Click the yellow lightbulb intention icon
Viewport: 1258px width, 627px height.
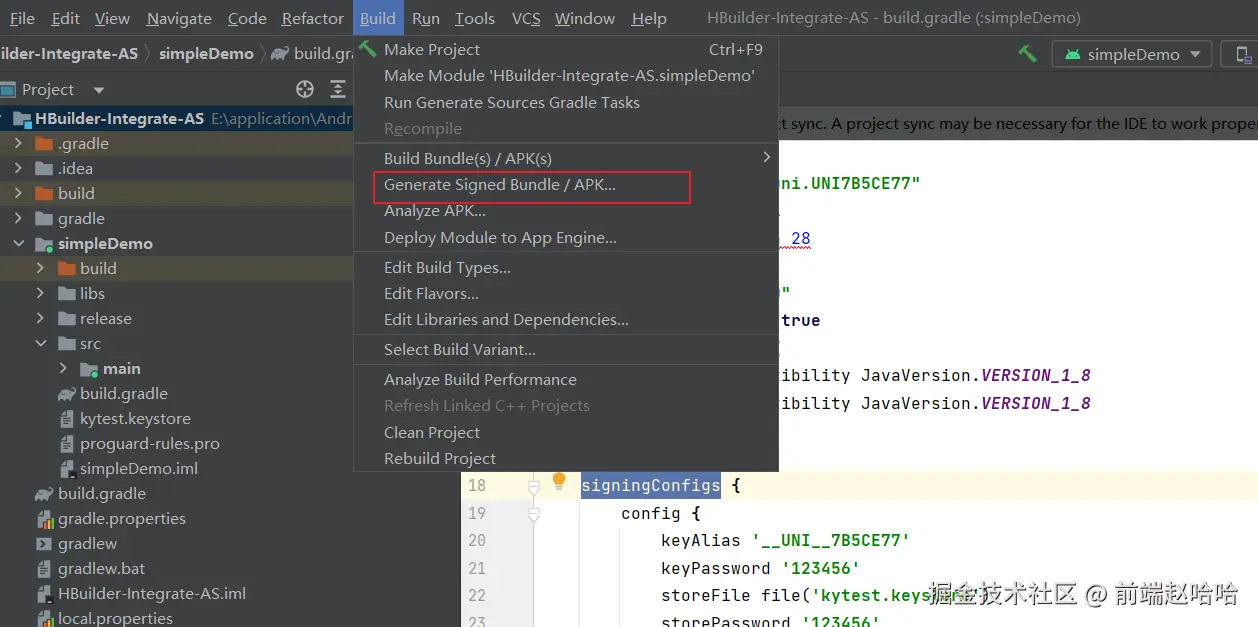559,481
